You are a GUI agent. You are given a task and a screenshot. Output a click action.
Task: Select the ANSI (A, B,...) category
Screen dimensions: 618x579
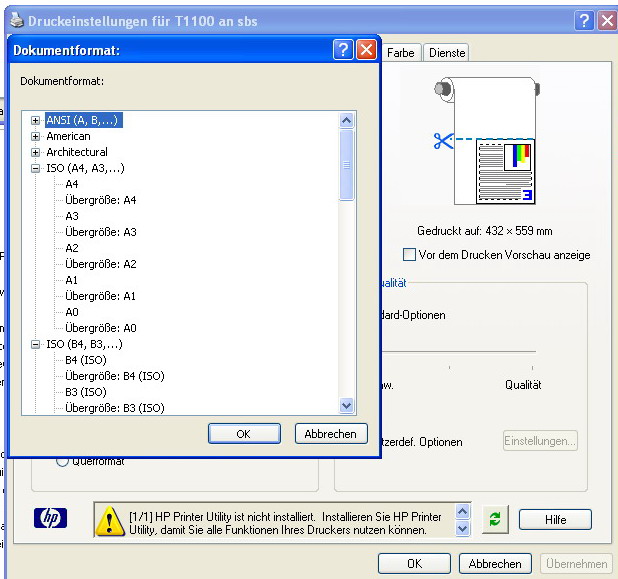[x=84, y=120]
